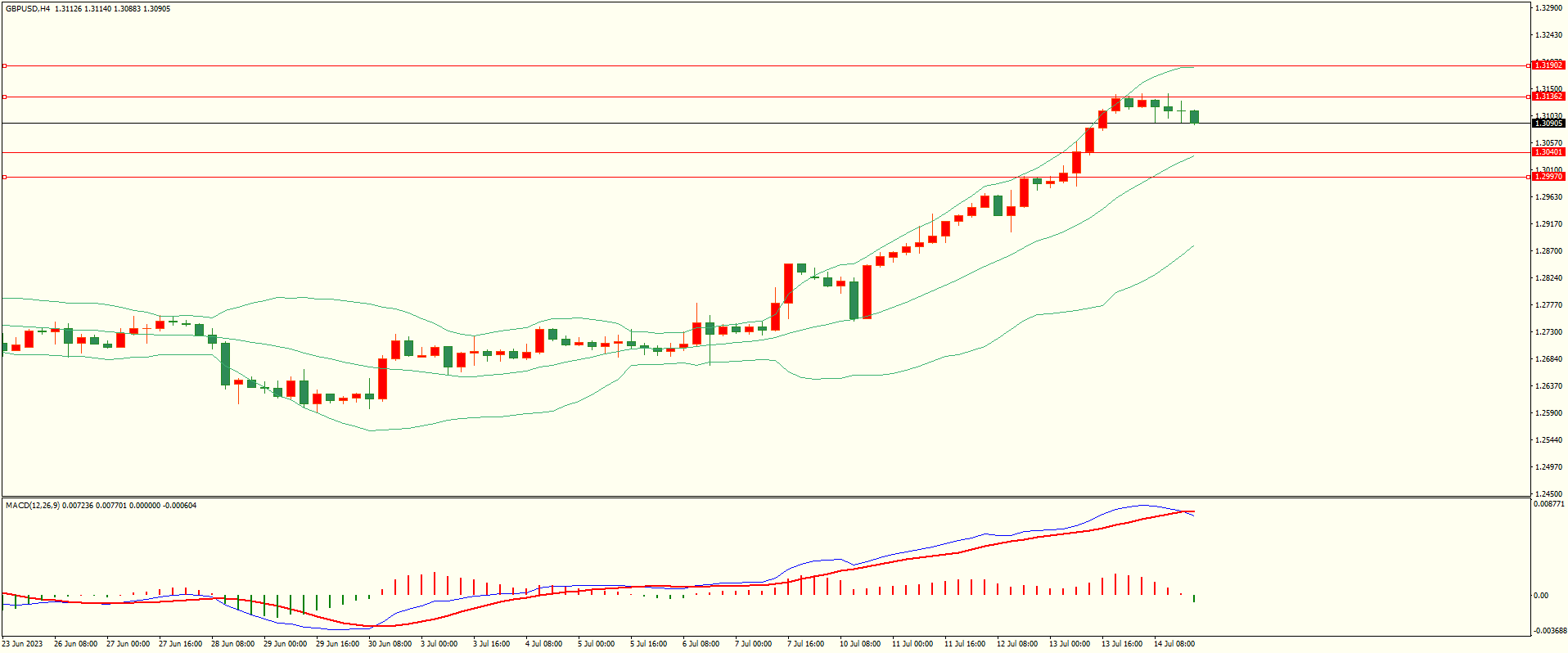Click the -0.003688 MACD scale value
This screenshot has height=653, width=1568.
[1550, 631]
